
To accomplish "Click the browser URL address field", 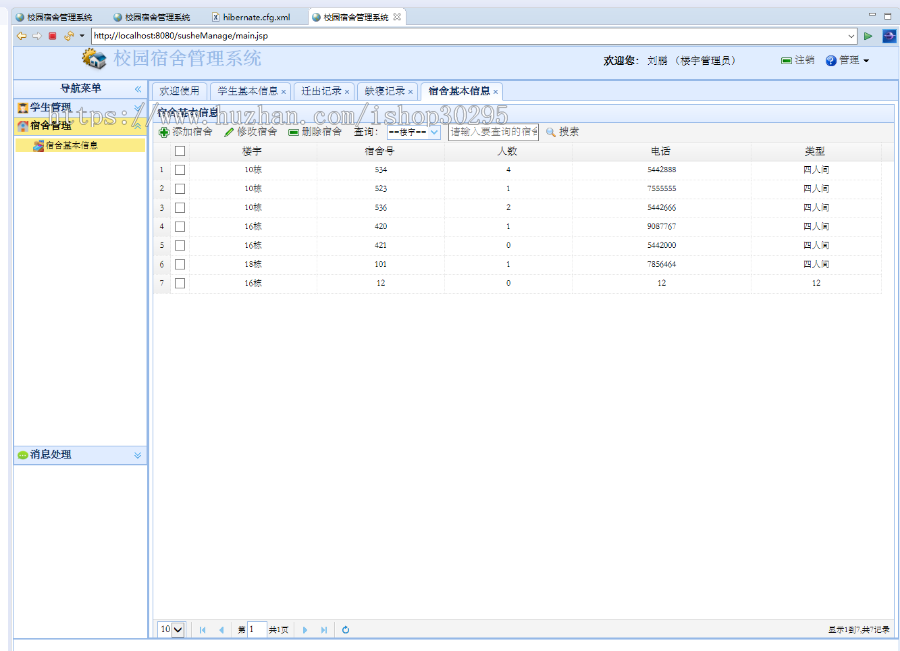I will point(470,36).
